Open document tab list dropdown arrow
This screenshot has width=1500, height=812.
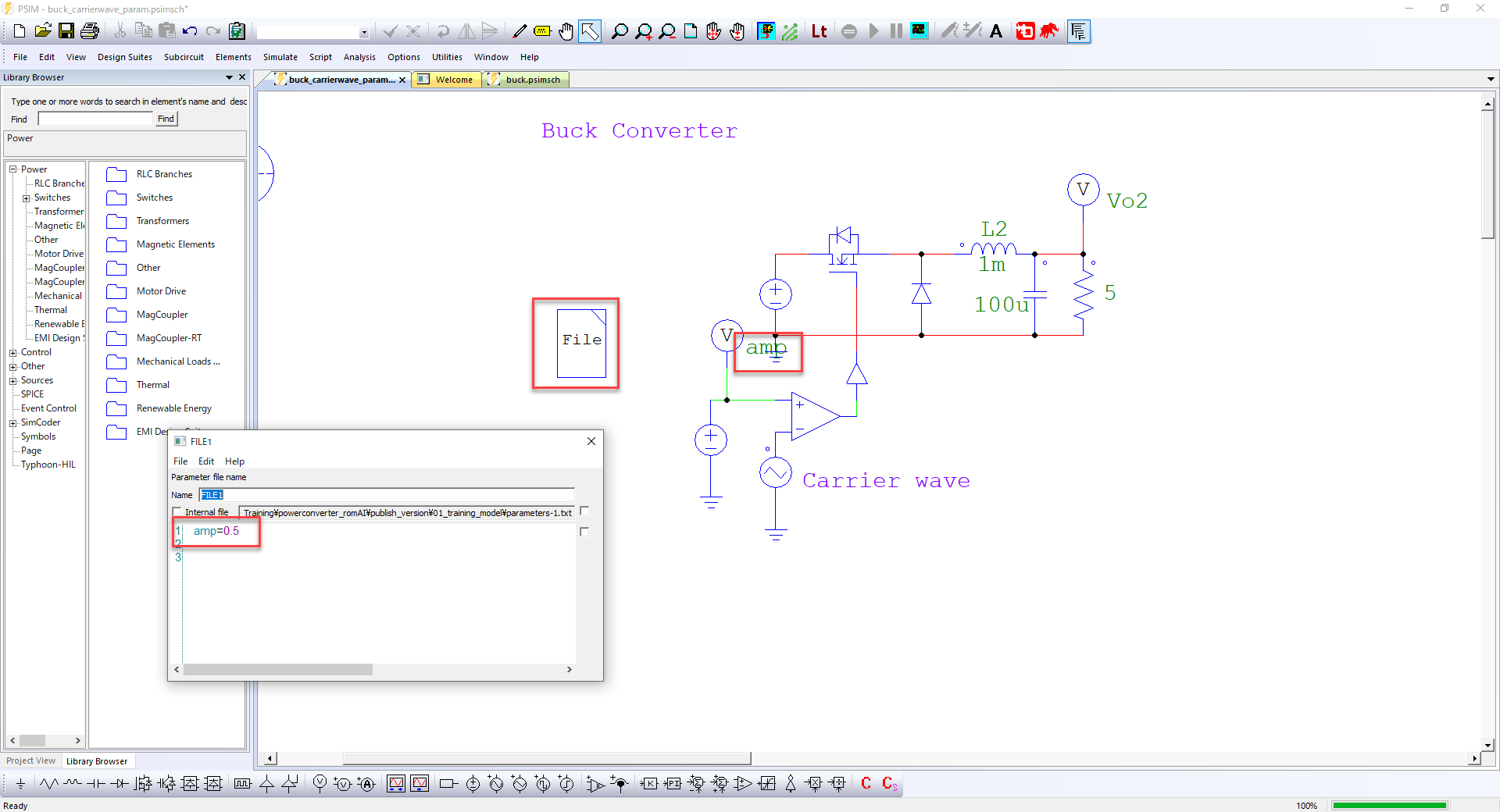(1491, 79)
